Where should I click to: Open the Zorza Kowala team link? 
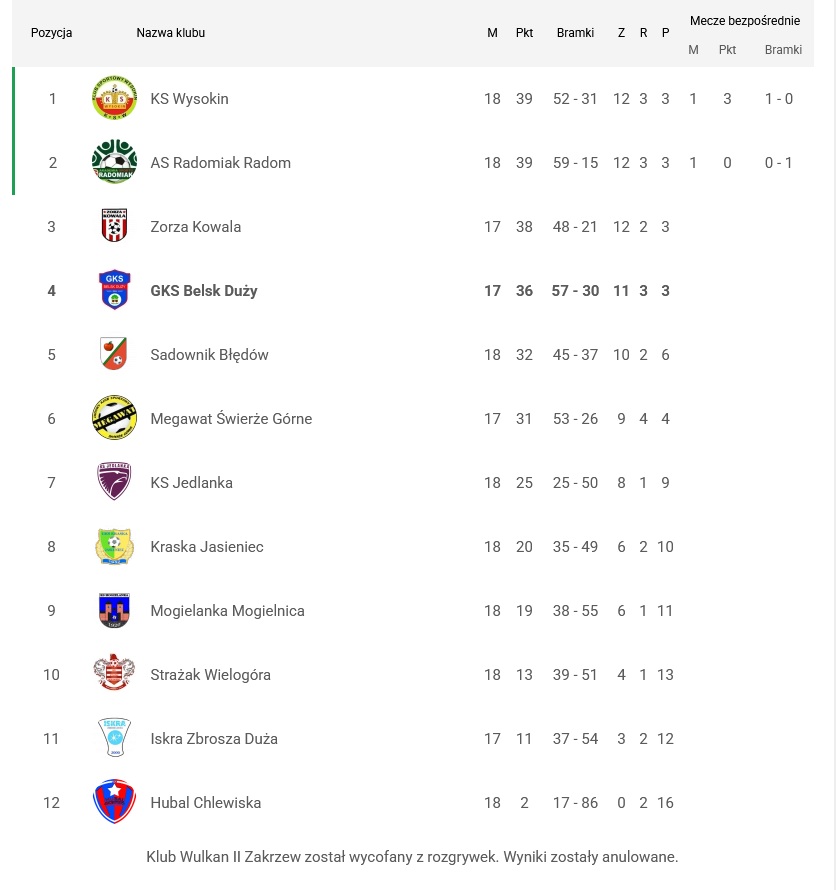195,227
